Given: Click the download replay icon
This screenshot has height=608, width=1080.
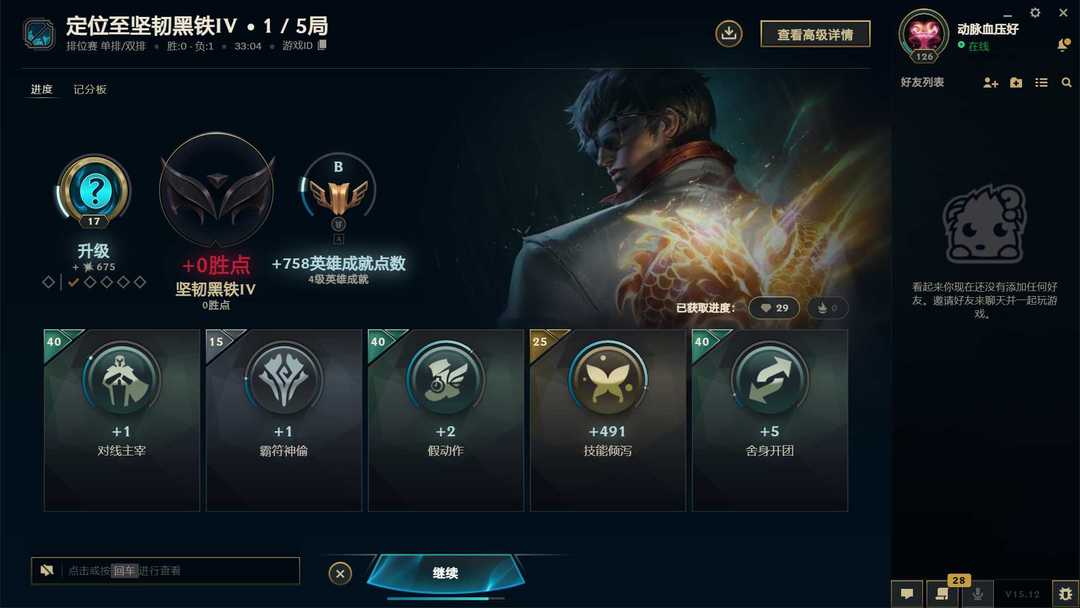Looking at the screenshot, I should (729, 33).
